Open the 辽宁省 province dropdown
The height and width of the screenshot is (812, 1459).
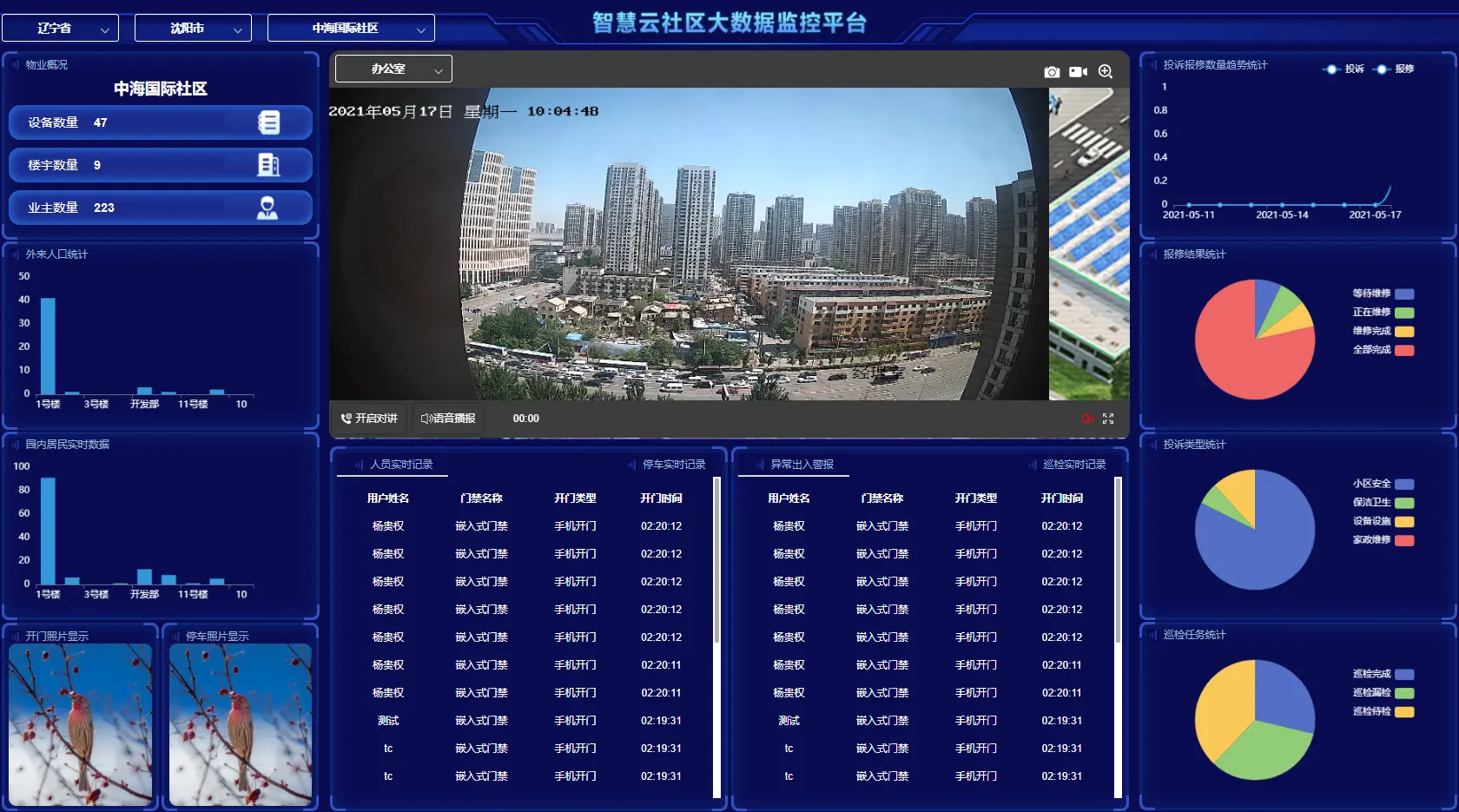60,28
